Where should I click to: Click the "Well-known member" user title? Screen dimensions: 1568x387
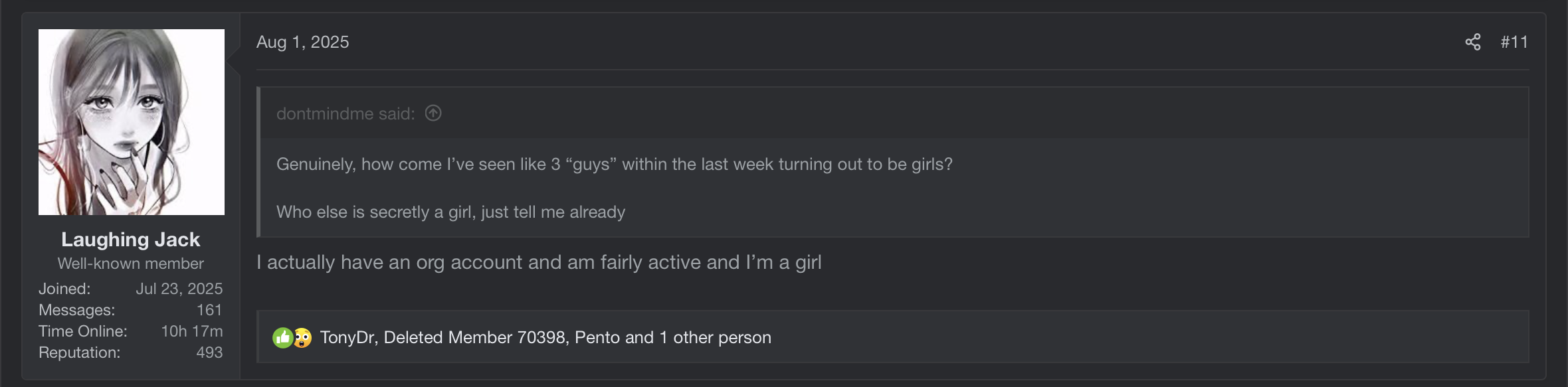pos(131,264)
